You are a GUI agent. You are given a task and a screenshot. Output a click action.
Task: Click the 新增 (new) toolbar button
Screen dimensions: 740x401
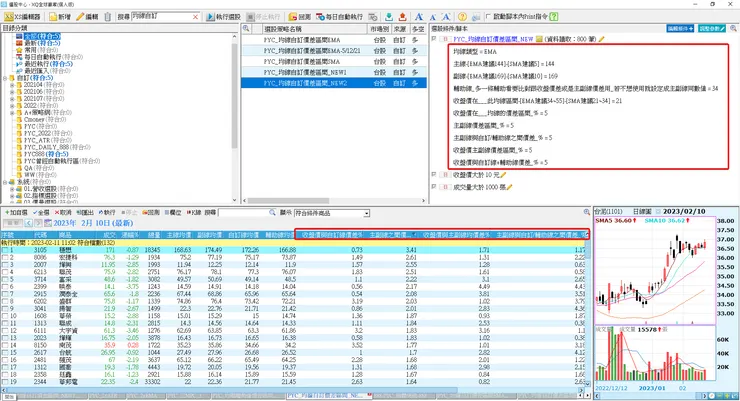pyautogui.click(x=59, y=17)
